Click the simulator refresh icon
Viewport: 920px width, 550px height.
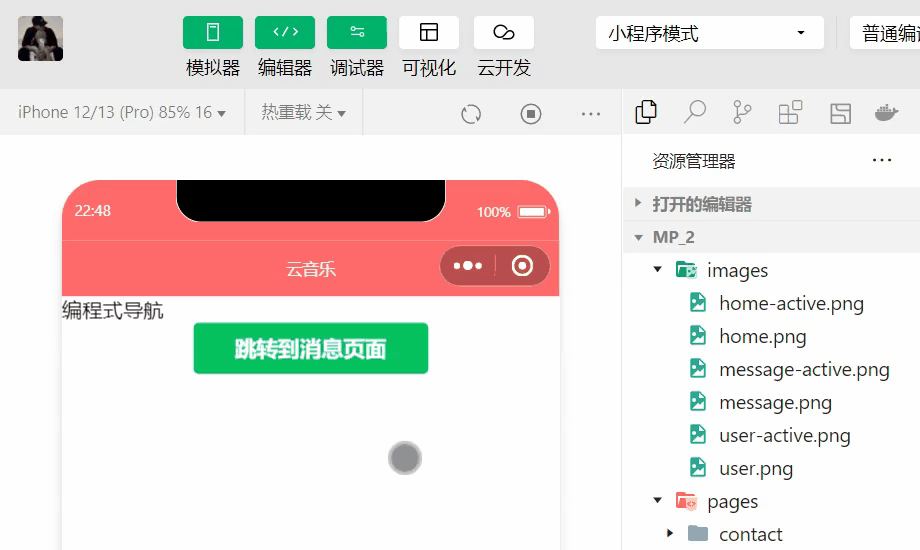pos(471,114)
